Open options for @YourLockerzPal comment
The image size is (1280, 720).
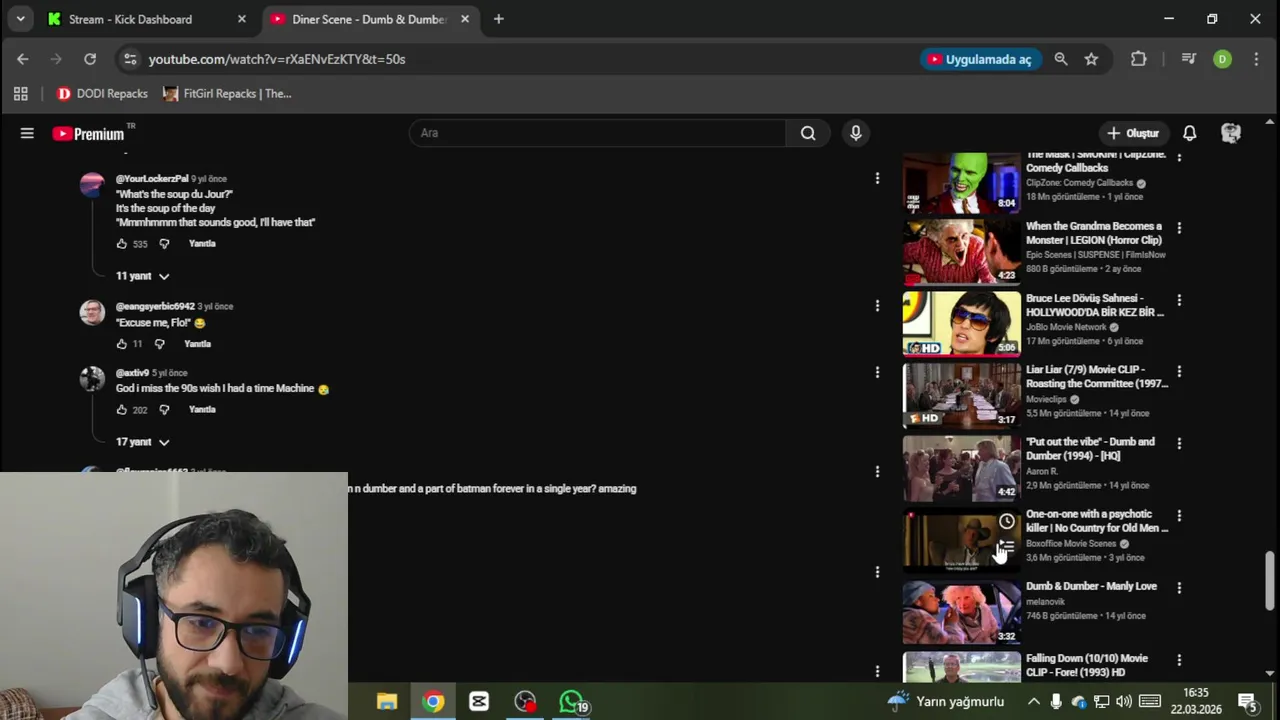click(877, 178)
